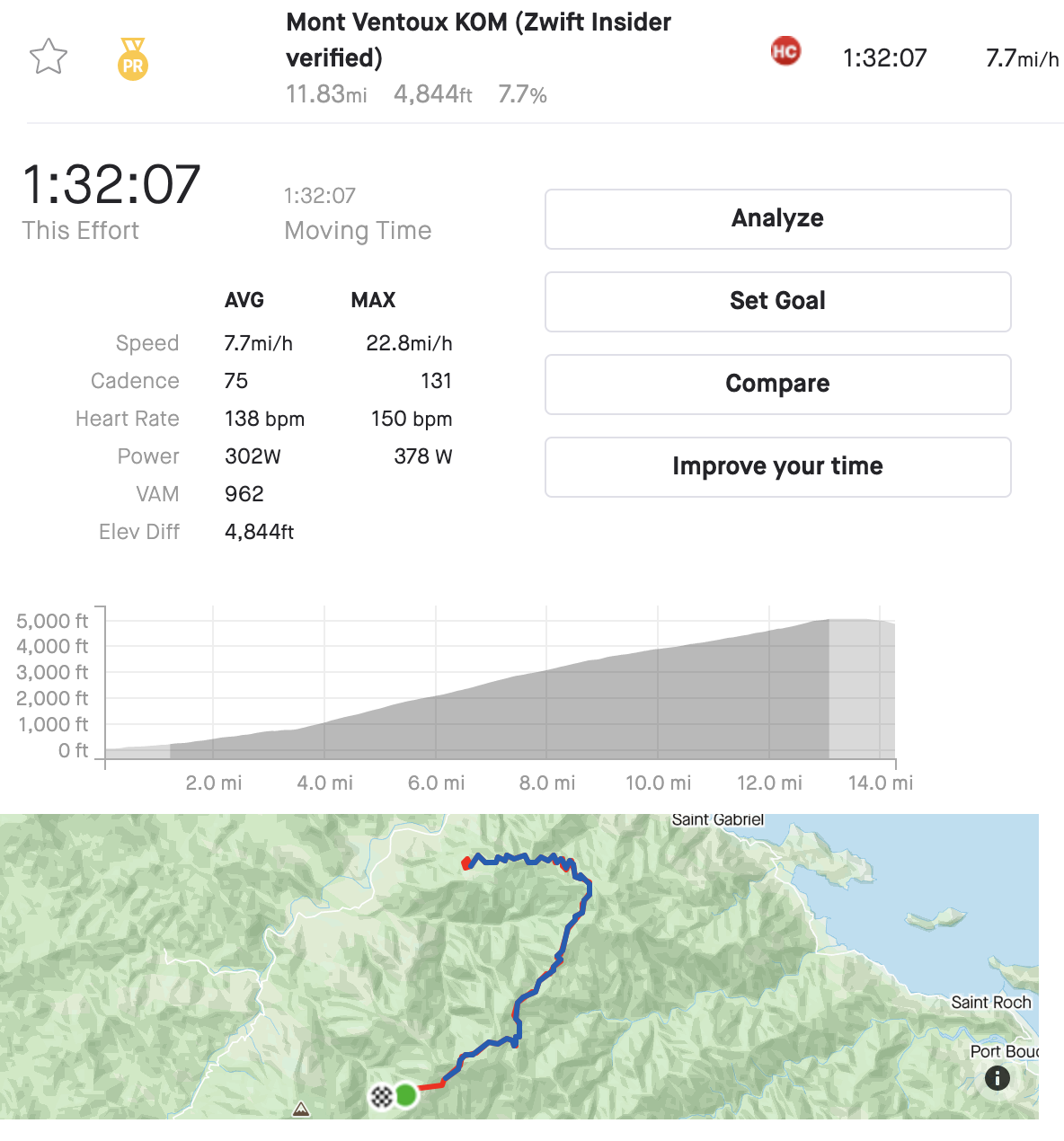This screenshot has height=1141, width=1064.
Task: Click the checkered finish flag marker
Action: 382,1096
